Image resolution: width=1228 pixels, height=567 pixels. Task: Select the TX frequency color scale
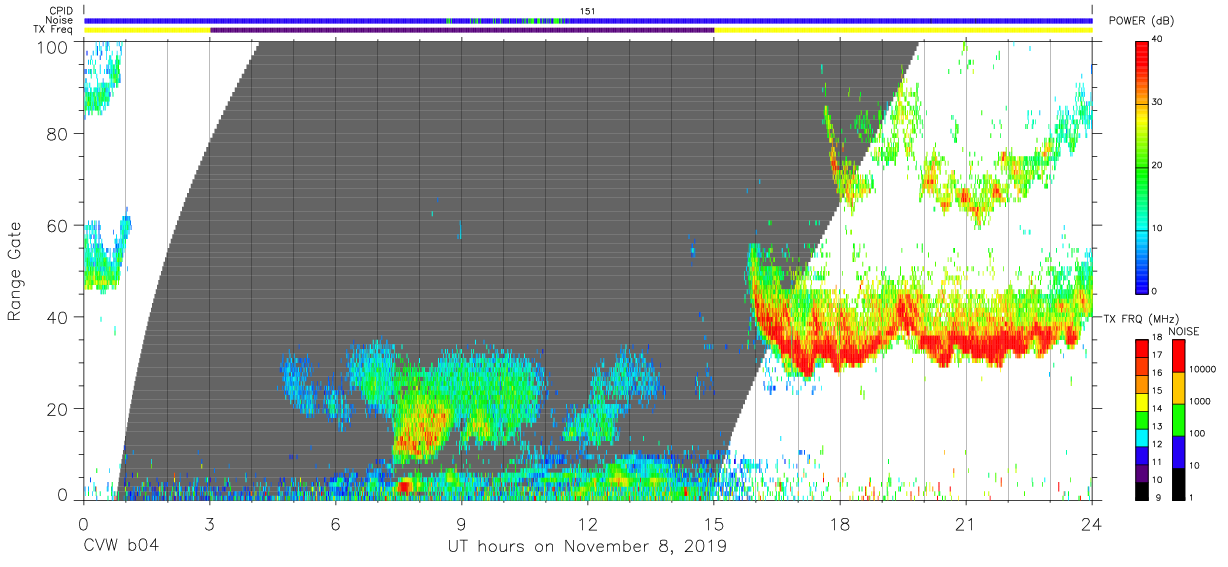(1143, 420)
